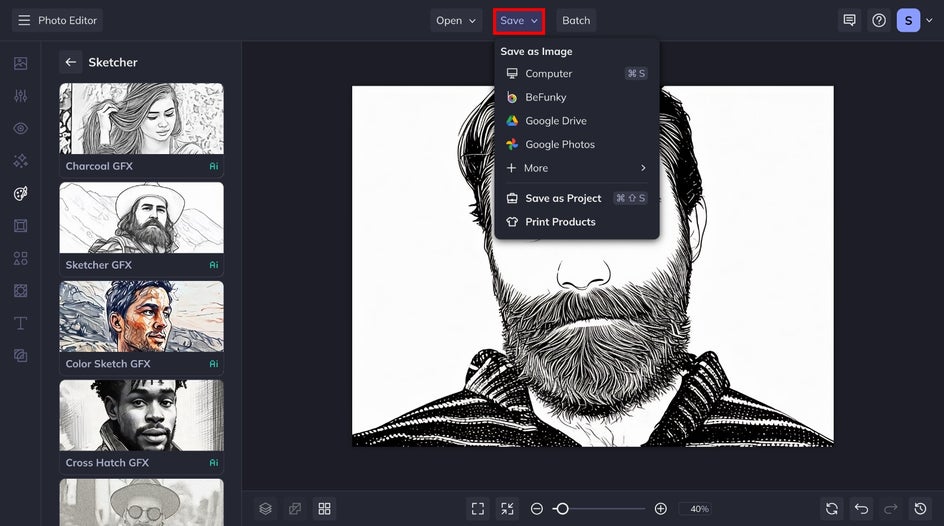The width and height of the screenshot is (944, 526).
Task: Expand the Open dropdown
Action: (456, 20)
